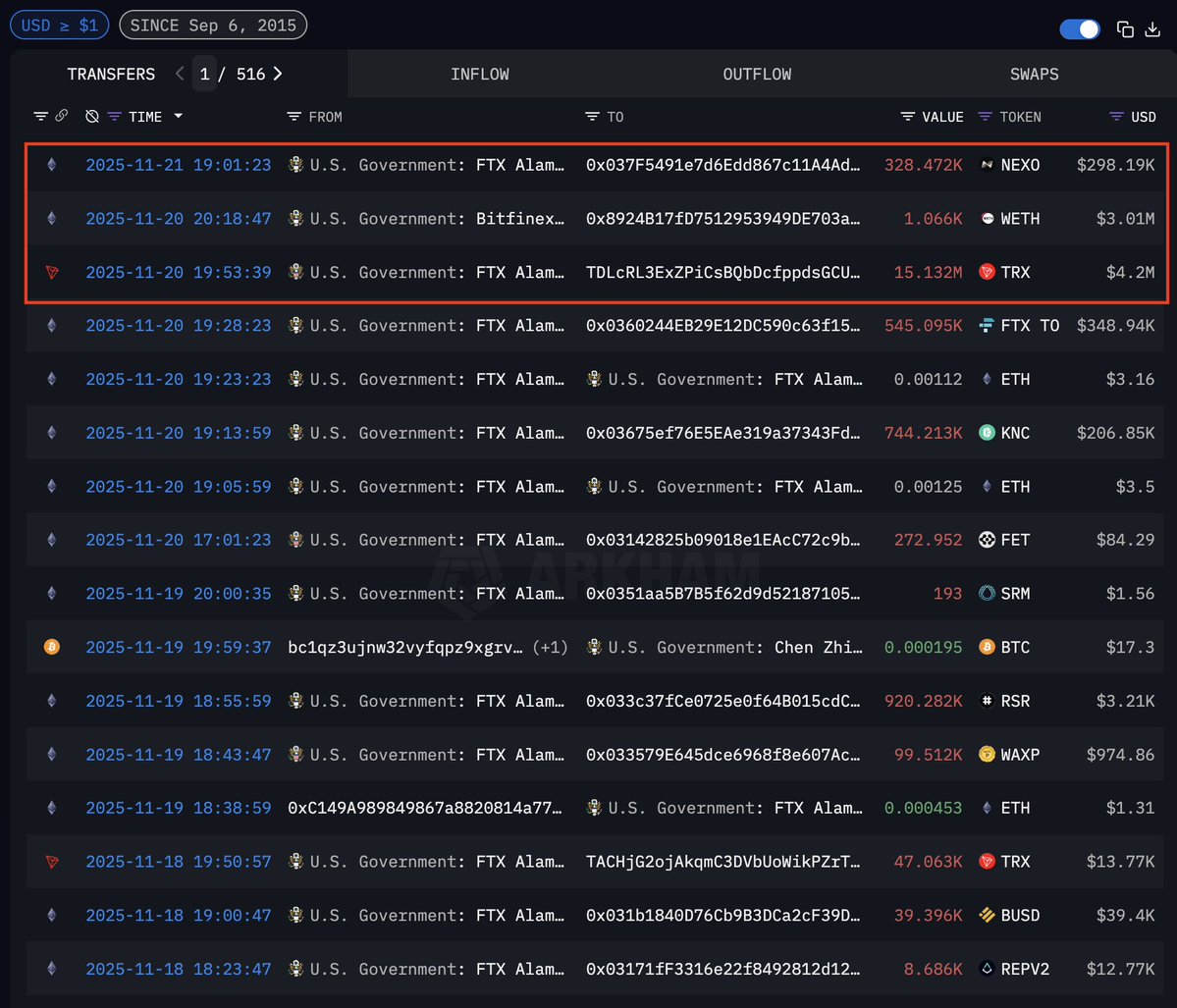The image size is (1177, 1008).
Task: Toggle the blue switch at top right
Action: click(x=1080, y=29)
